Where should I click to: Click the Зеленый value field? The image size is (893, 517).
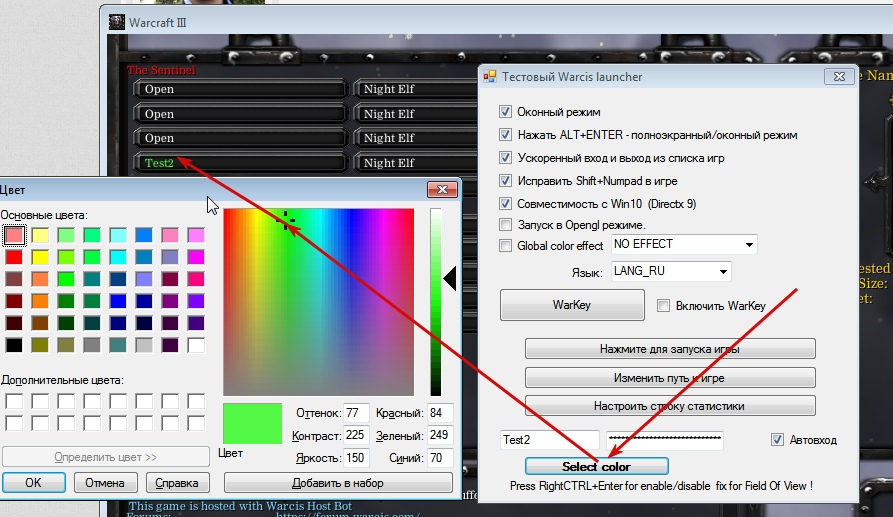(440, 436)
